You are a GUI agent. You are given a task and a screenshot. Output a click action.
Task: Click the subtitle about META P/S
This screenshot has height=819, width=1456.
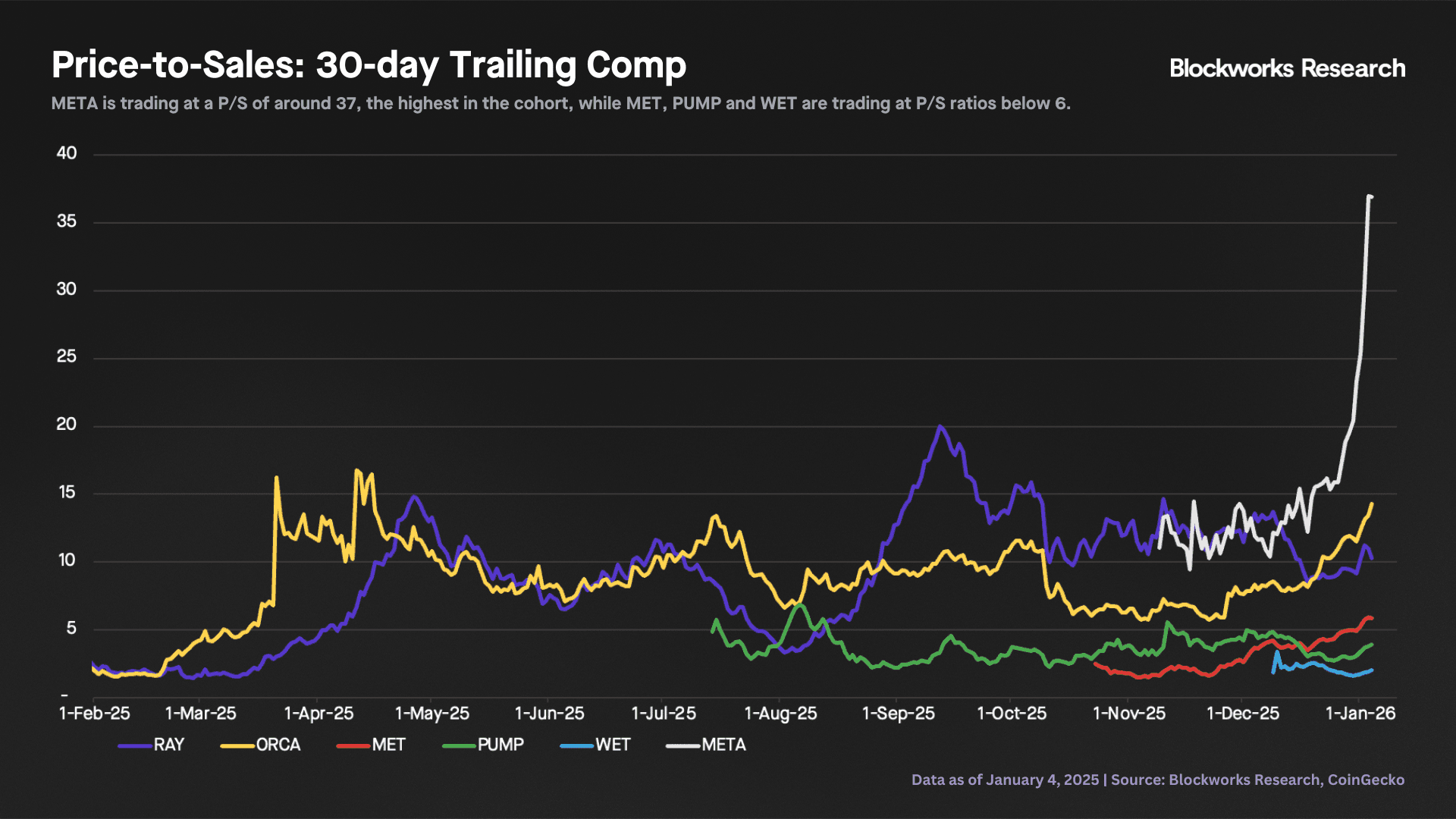[x=560, y=103]
